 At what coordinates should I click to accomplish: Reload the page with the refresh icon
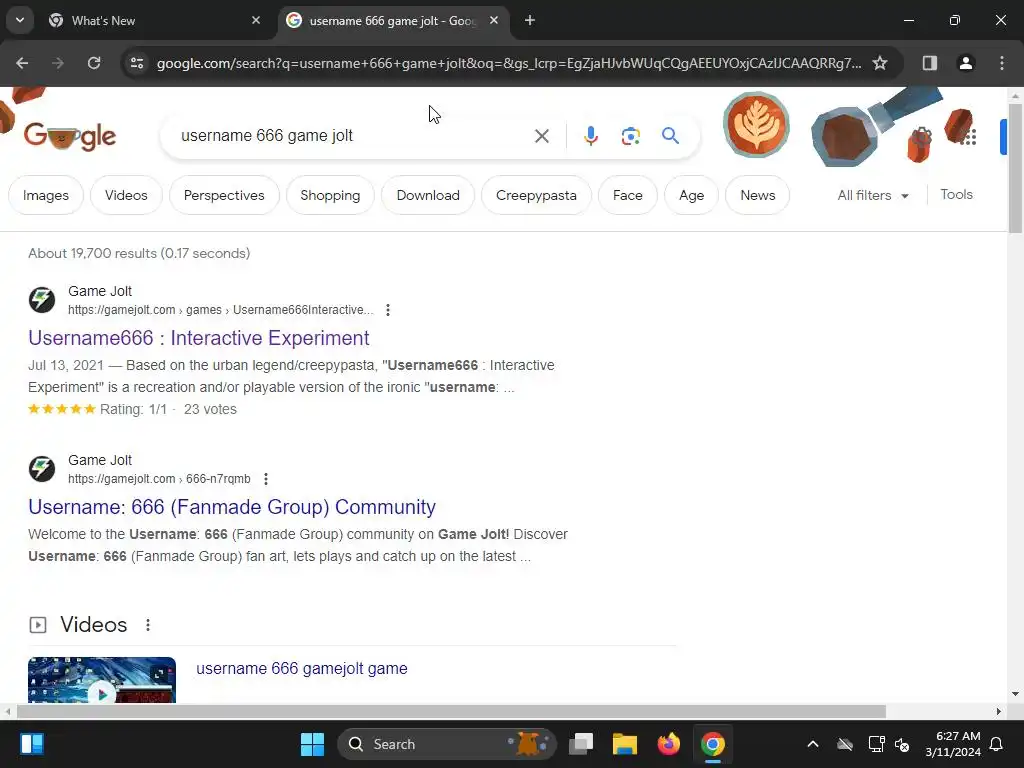94,63
